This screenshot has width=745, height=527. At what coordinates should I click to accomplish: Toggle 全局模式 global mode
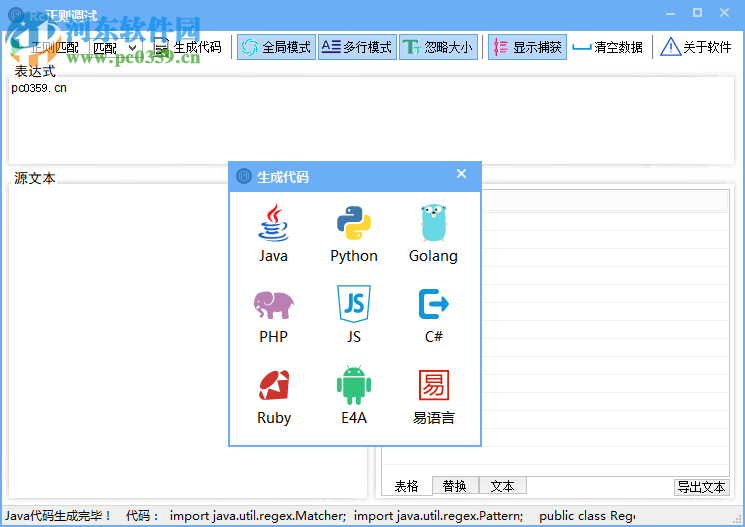(x=276, y=47)
